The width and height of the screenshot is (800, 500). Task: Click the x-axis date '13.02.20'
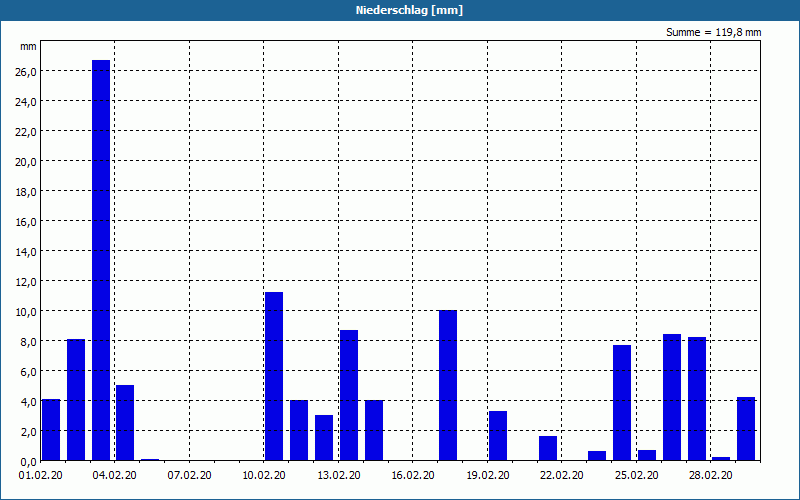pyautogui.click(x=339, y=475)
